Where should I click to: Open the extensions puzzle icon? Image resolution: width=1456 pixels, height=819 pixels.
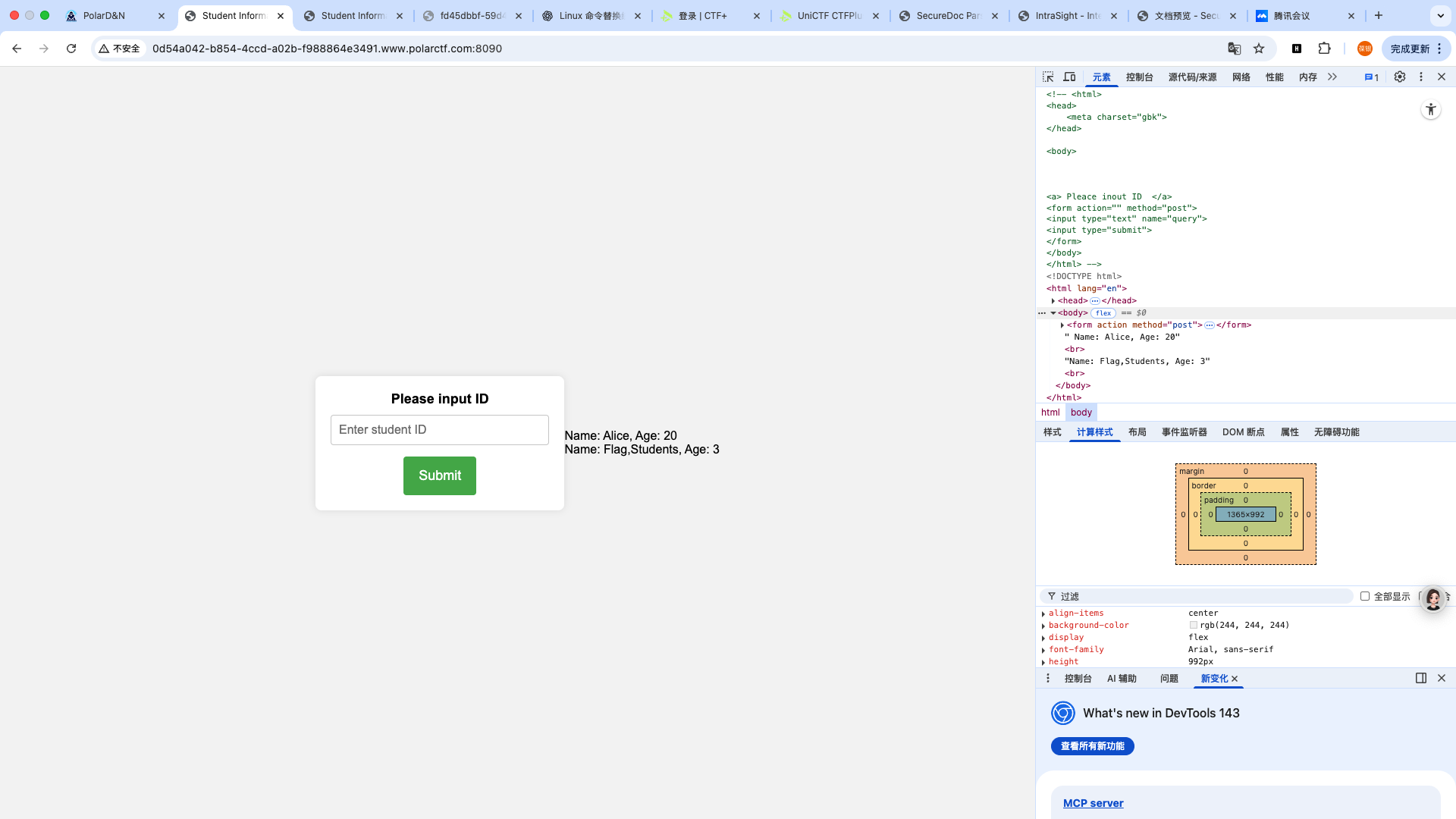pos(1324,49)
